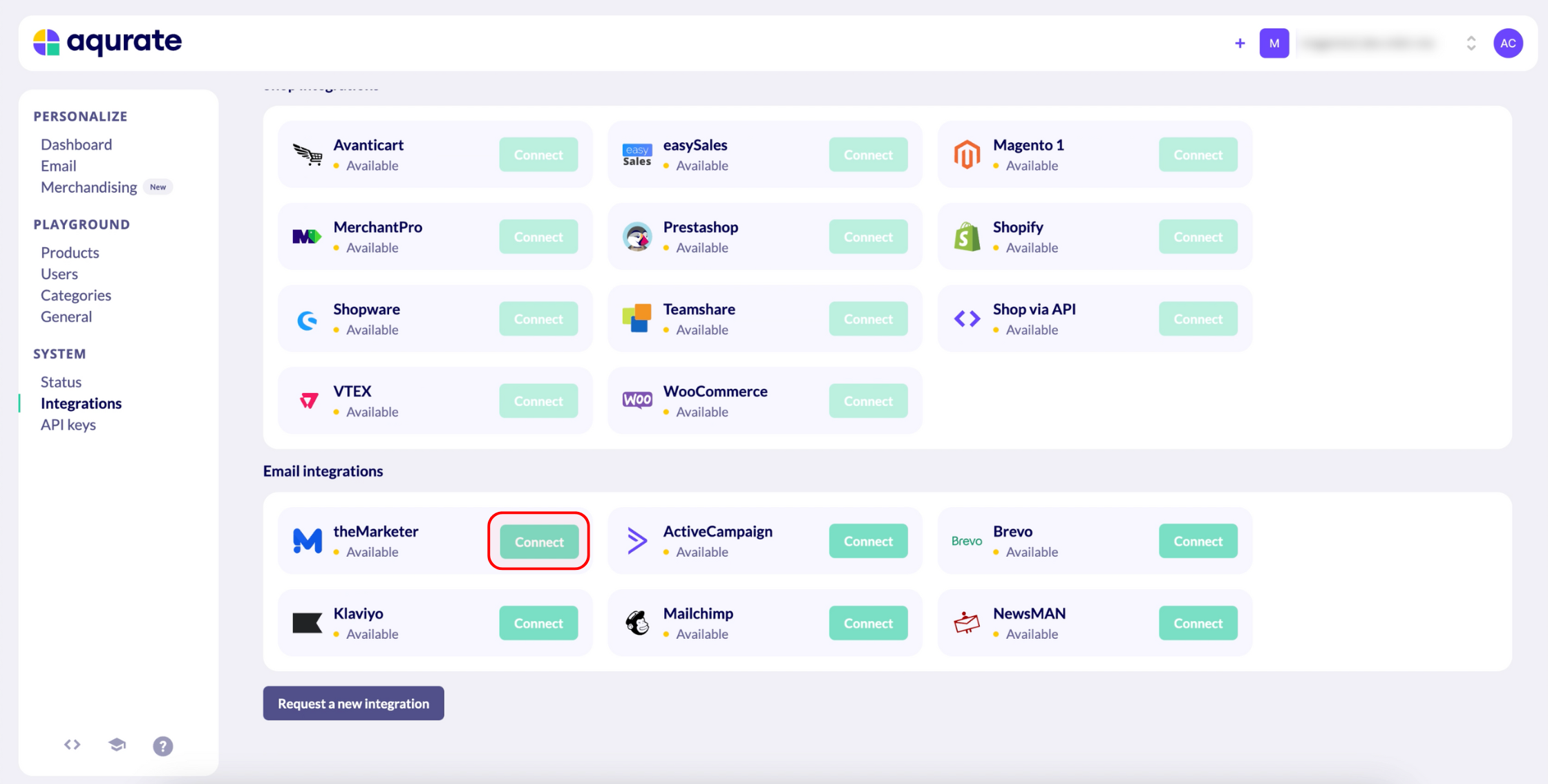
Task: Click Available status under Mailchimp
Action: coord(701,633)
